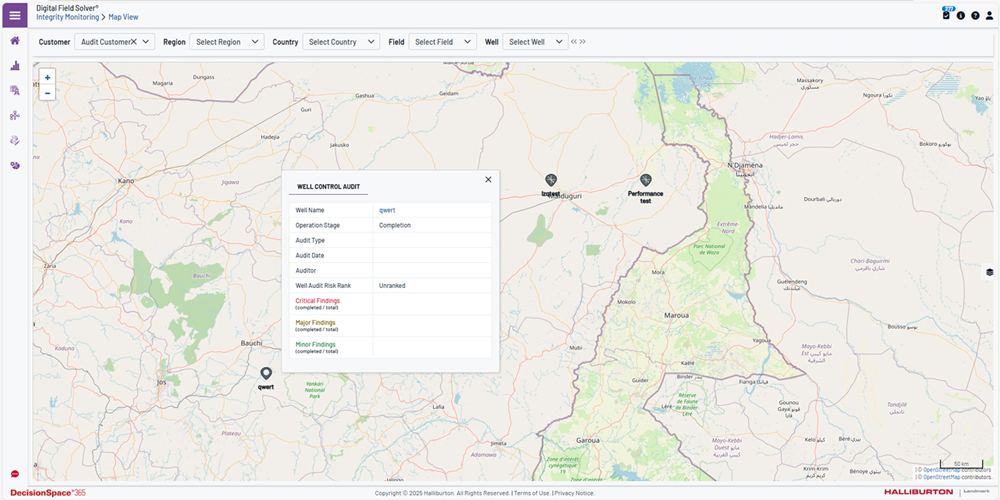1000x500 pixels.
Task: Expand the Select Region dropdown
Action: [227, 42]
